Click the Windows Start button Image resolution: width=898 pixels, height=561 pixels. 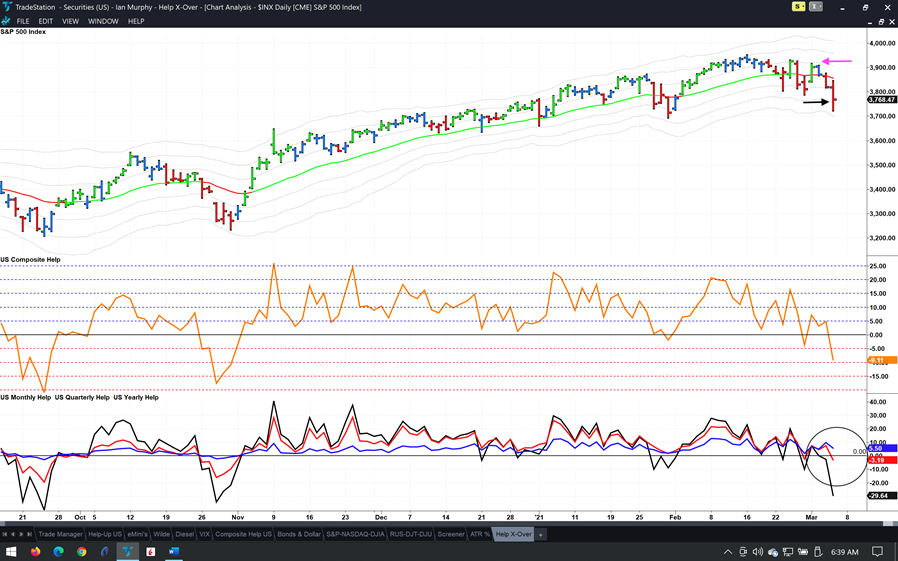[x=11, y=552]
